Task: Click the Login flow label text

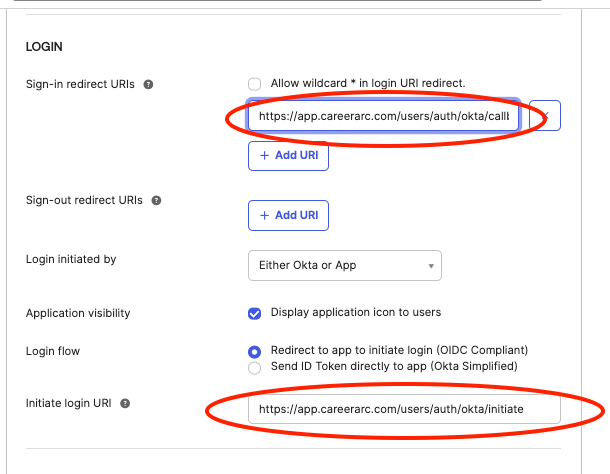Action: coord(53,351)
